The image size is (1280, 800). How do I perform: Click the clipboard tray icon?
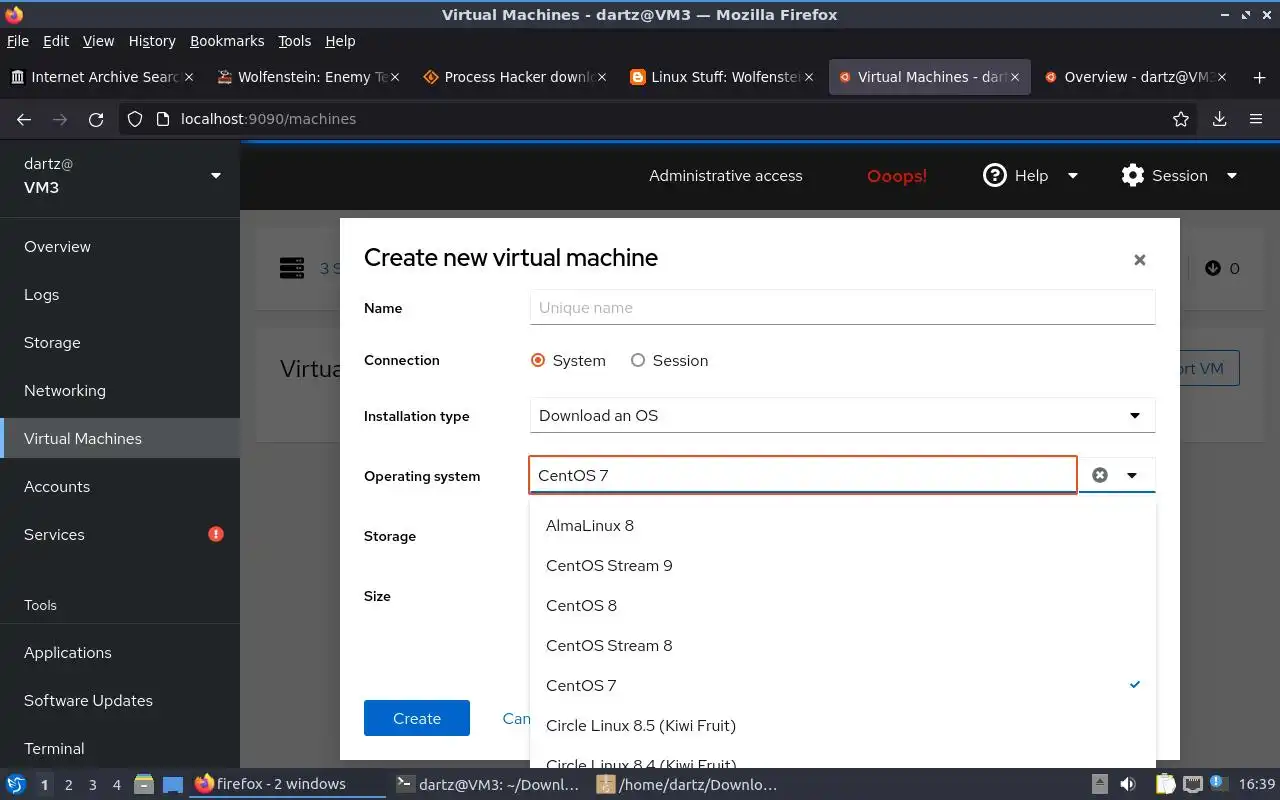tap(1164, 784)
